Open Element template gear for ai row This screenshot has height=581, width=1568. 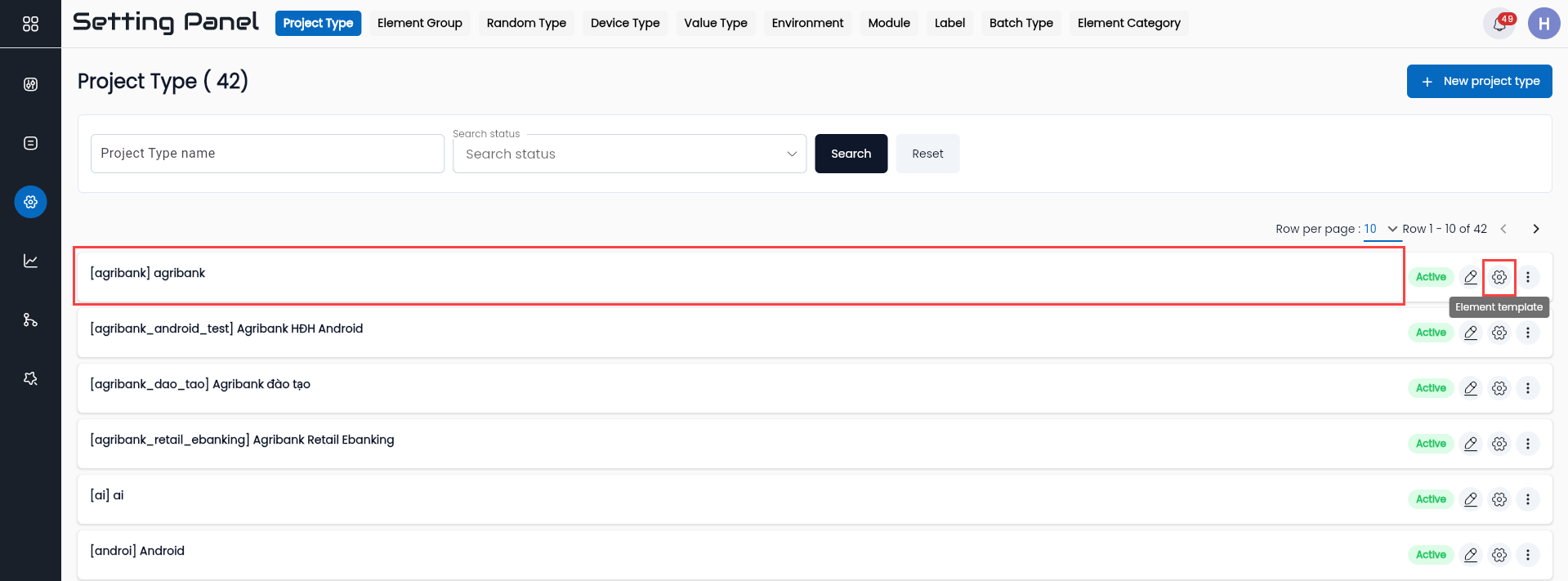[1499, 499]
